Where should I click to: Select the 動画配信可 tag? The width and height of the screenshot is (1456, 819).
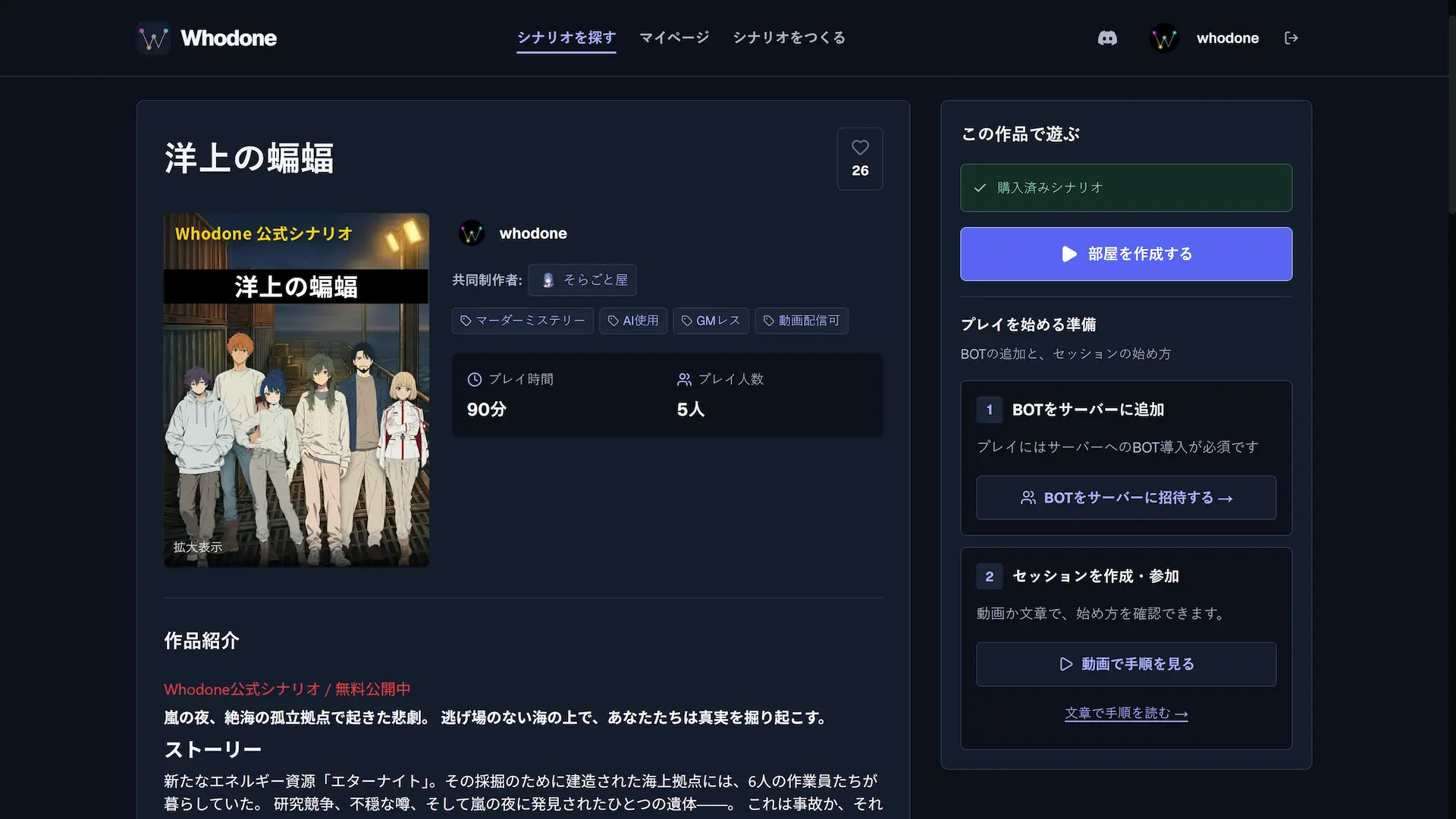[x=802, y=321]
